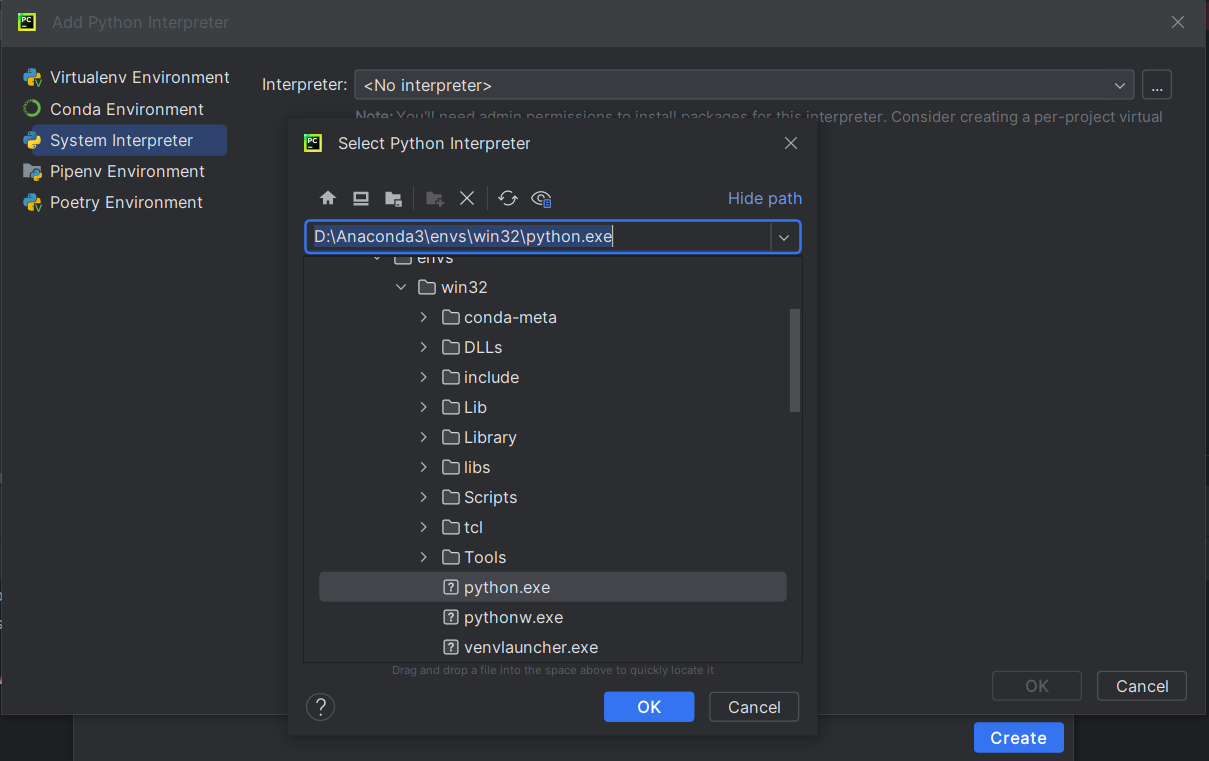Click the Create button
1209x761 pixels.
[1018, 738]
